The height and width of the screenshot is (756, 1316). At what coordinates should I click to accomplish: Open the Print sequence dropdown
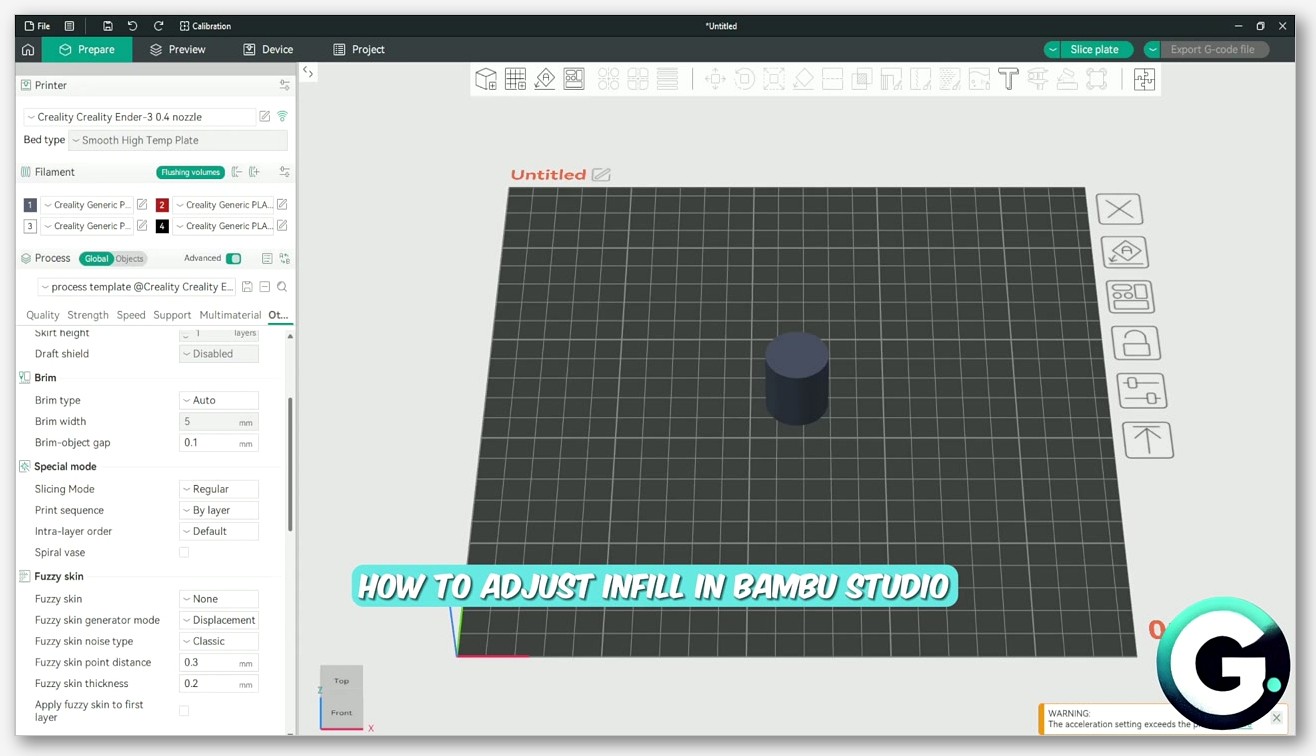219,510
